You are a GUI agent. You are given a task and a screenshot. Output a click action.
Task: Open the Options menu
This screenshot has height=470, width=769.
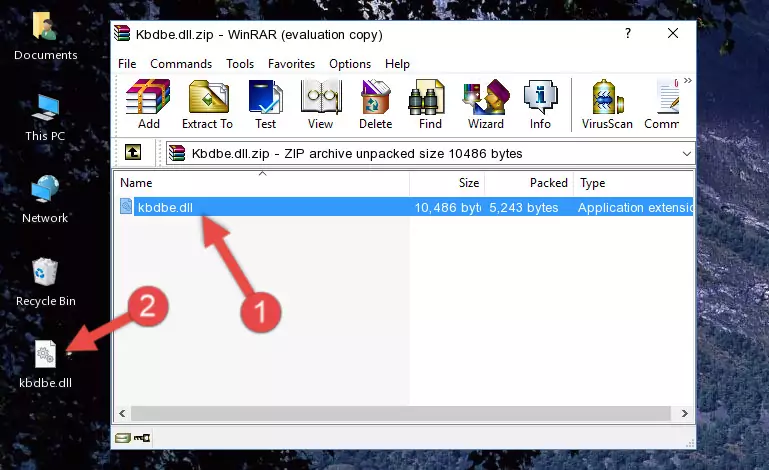350,64
